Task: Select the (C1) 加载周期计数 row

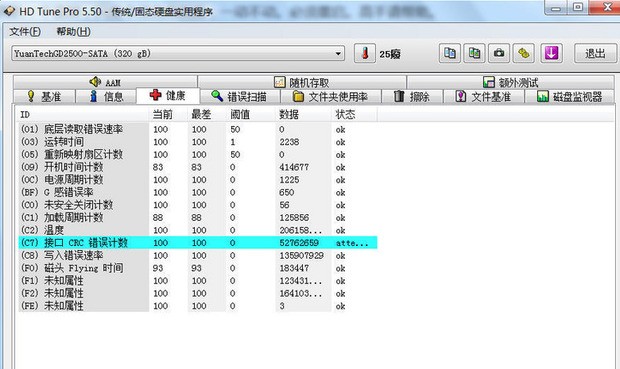Action: [x=198, y=218]
